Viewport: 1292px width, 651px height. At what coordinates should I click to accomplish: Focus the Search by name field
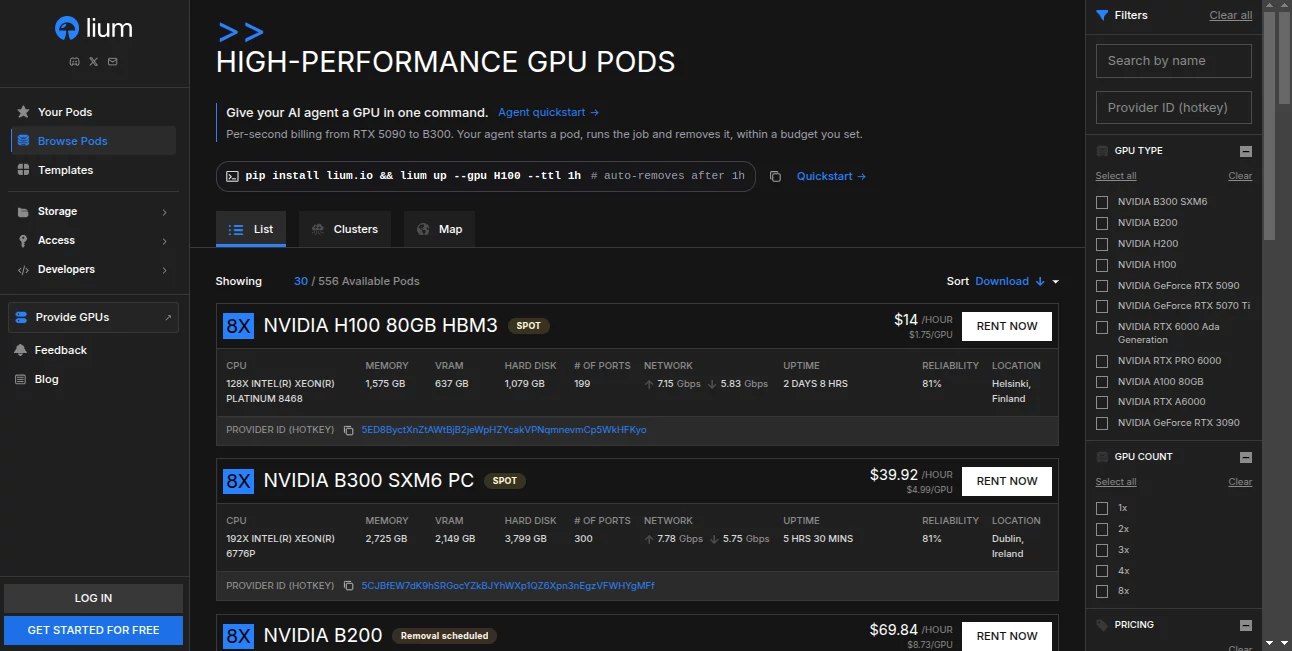1174,61
